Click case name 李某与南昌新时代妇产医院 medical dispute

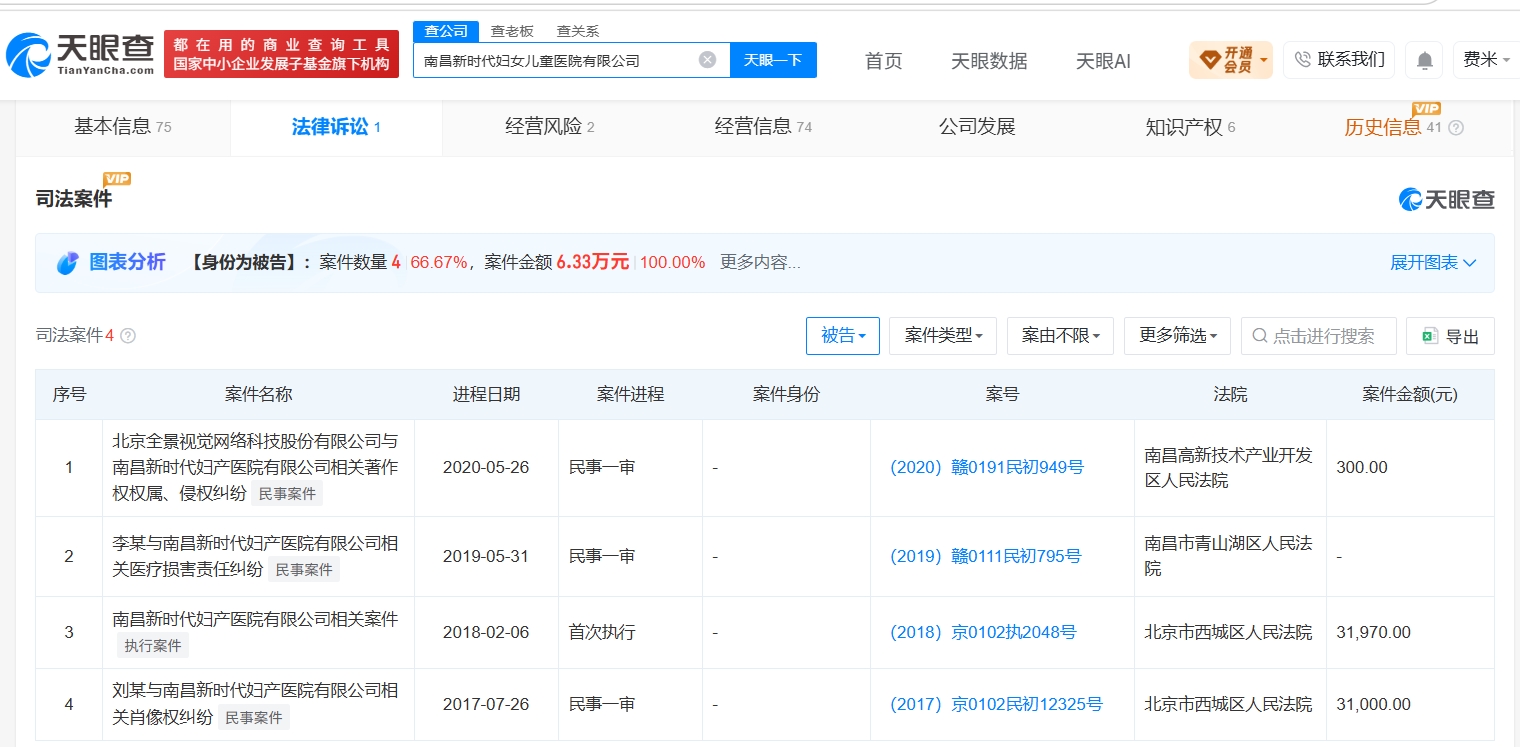pos(256,556)
